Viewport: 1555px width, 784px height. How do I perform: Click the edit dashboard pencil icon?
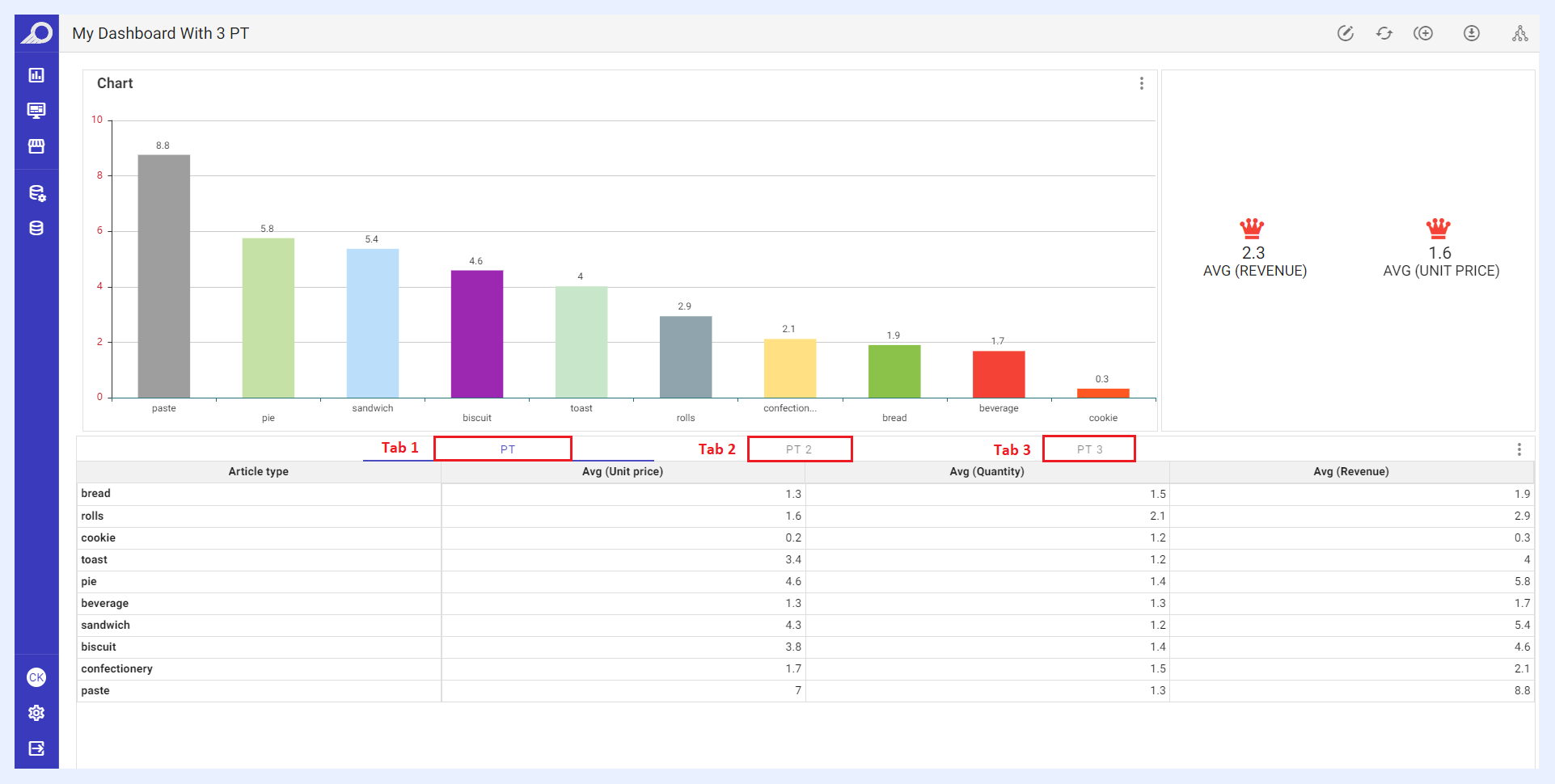(x=1346, y=33)
